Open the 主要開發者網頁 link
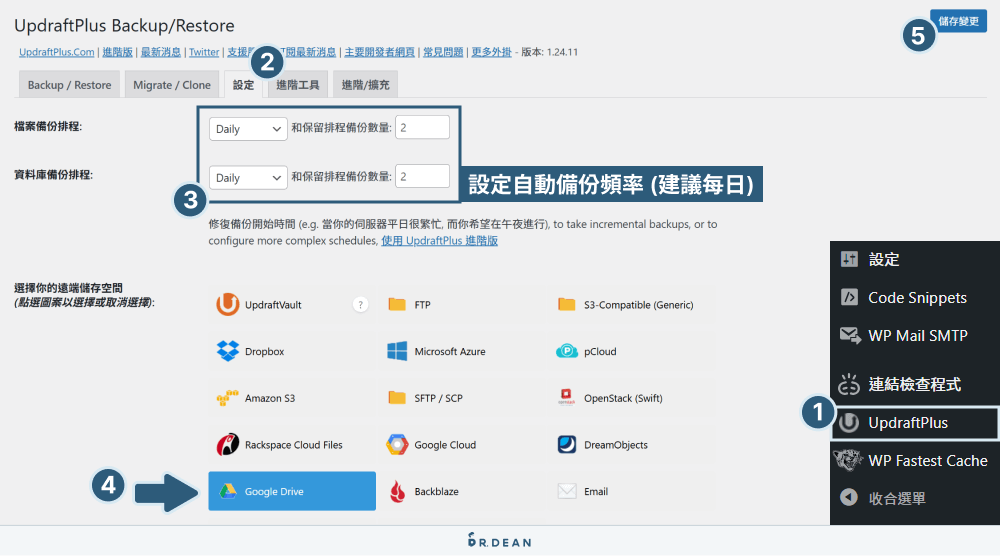 pos(379,52)
